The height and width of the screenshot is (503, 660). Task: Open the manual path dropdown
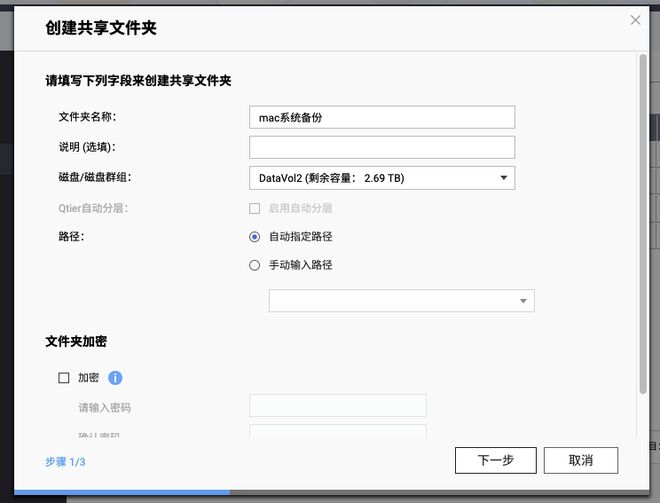(402, 301)
